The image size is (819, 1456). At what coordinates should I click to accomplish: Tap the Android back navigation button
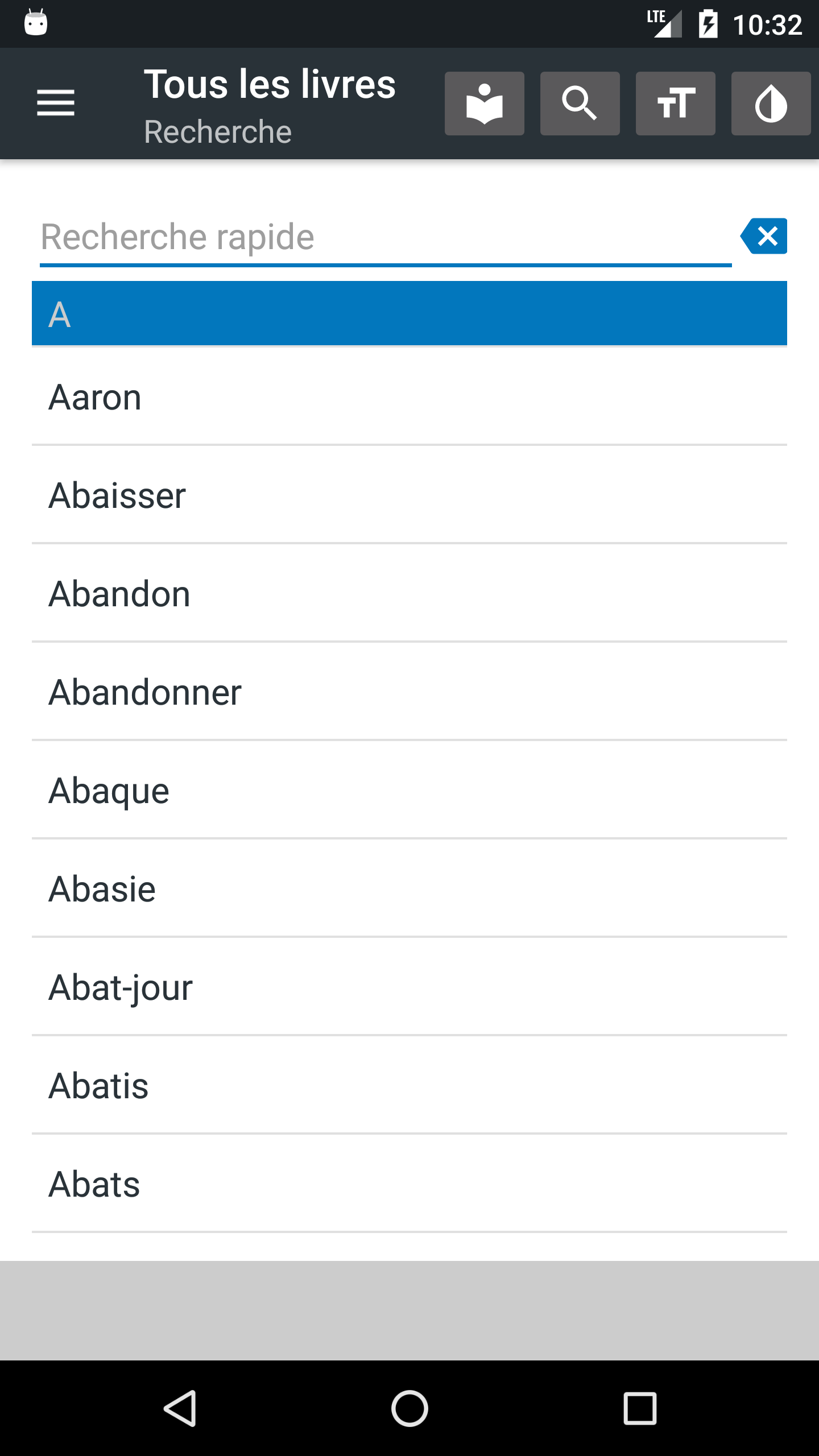(180, 1408)
